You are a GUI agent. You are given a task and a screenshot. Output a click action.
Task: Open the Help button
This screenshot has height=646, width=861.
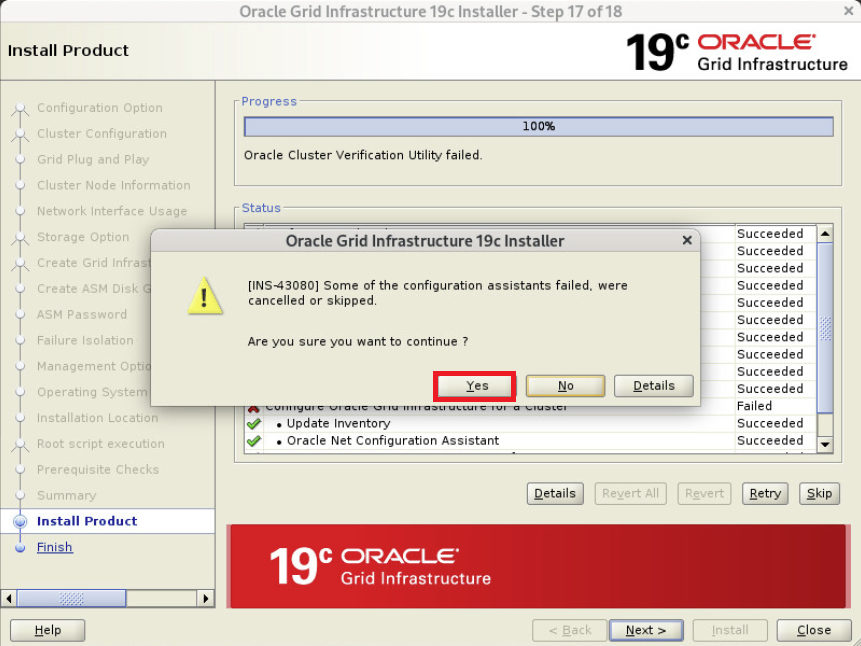(x=48, y=630)
